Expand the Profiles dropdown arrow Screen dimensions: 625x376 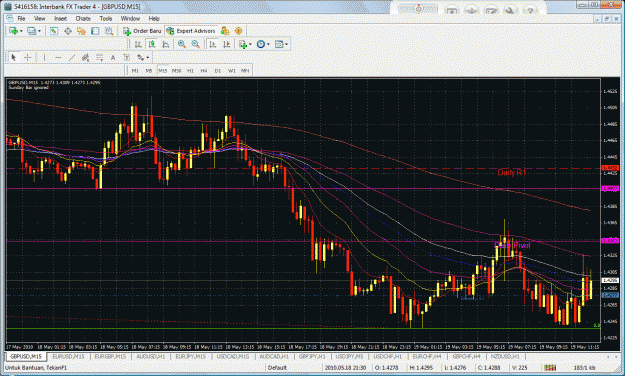[39, 31]
